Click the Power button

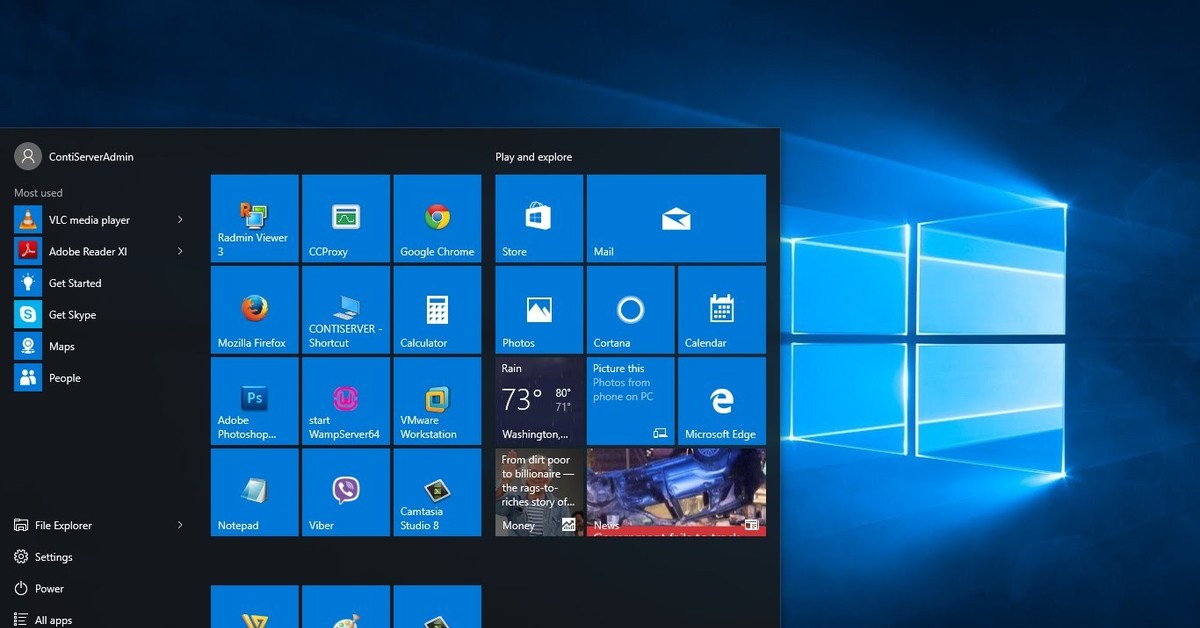coord(49,589)
